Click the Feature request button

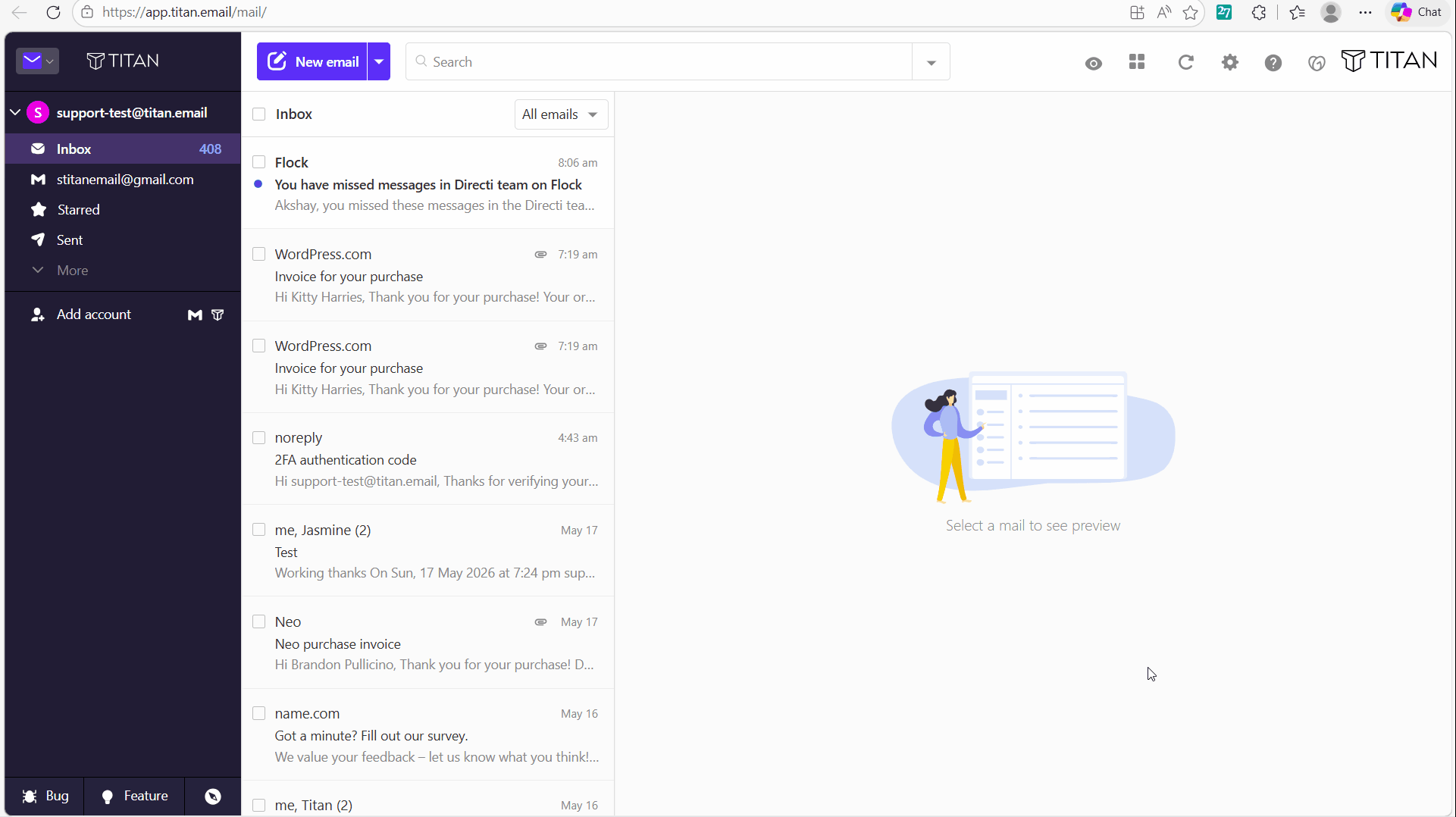coord(134,796)
